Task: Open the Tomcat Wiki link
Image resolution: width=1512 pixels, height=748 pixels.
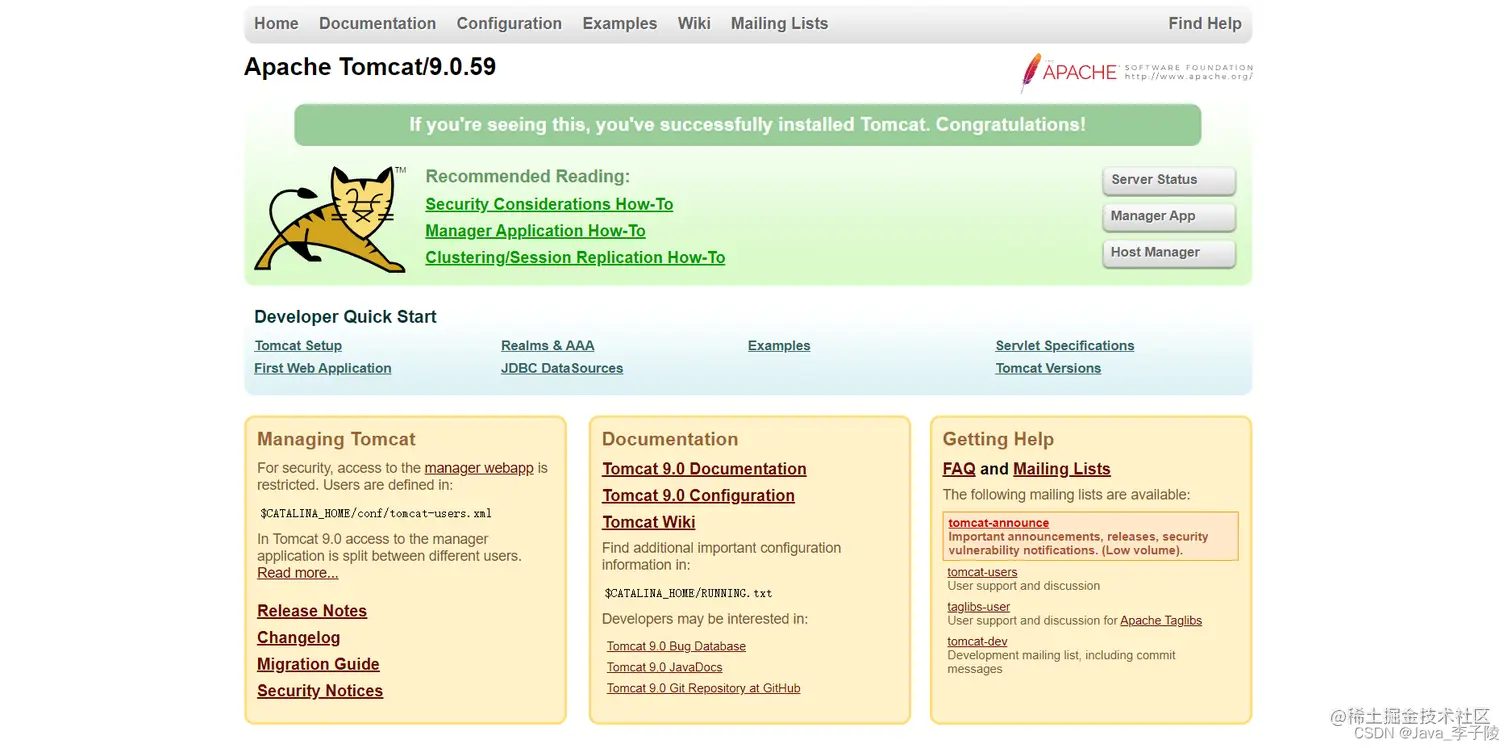Action: pyautogui.click(x=648, y=522)
